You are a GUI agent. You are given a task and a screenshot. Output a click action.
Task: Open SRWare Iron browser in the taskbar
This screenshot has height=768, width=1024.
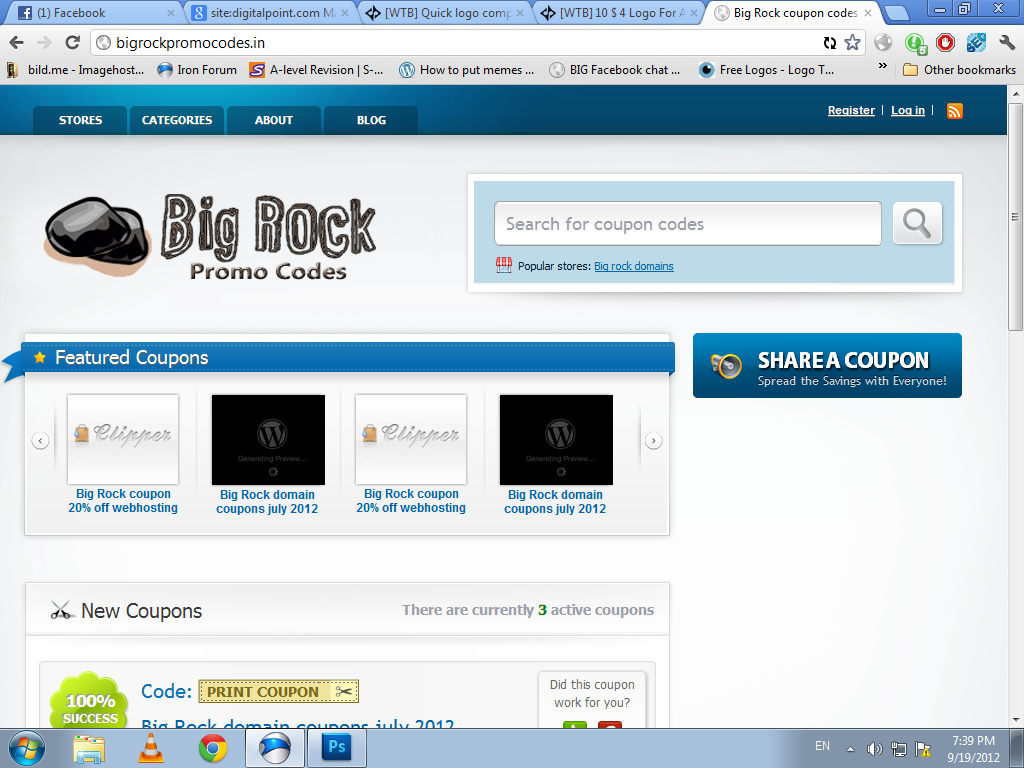[x=274, y=748]
